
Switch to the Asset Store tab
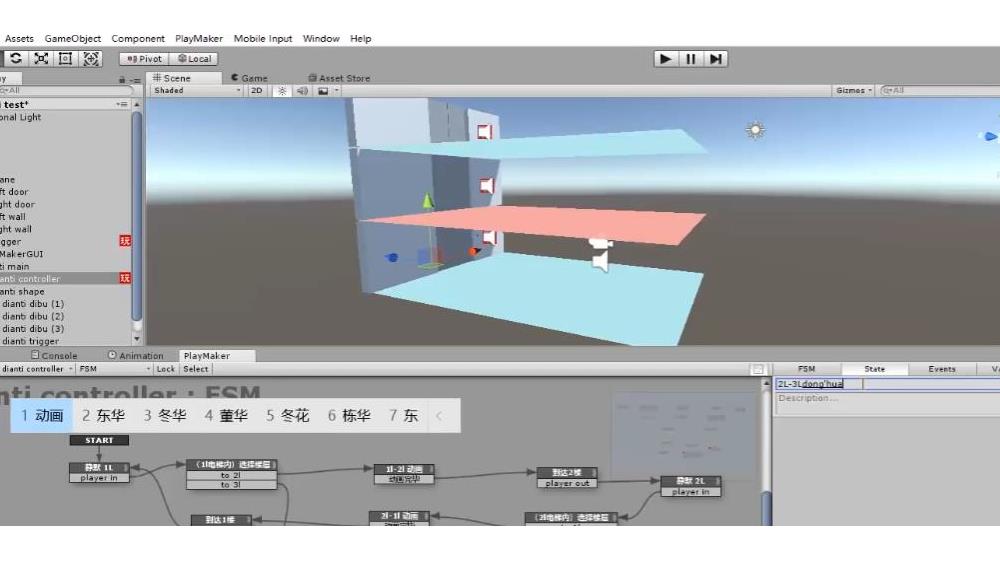339,78
